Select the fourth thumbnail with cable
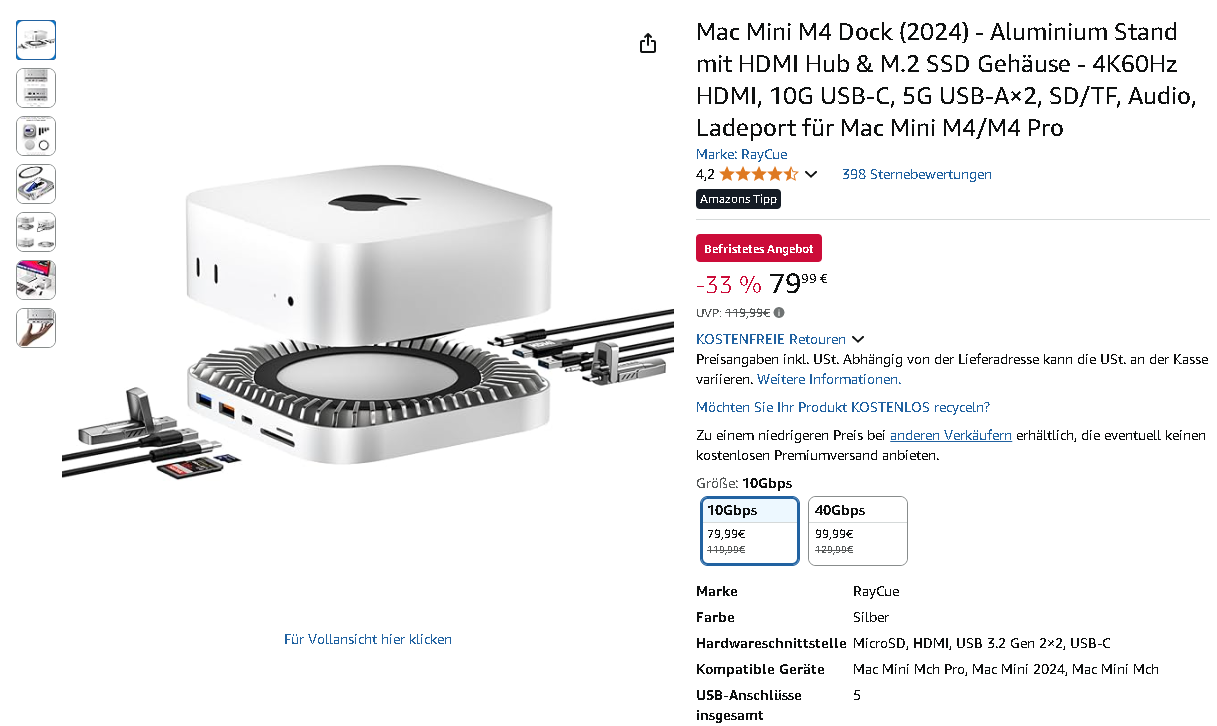The height and width of the screenshot is (726, 1217). pos(36,184)
